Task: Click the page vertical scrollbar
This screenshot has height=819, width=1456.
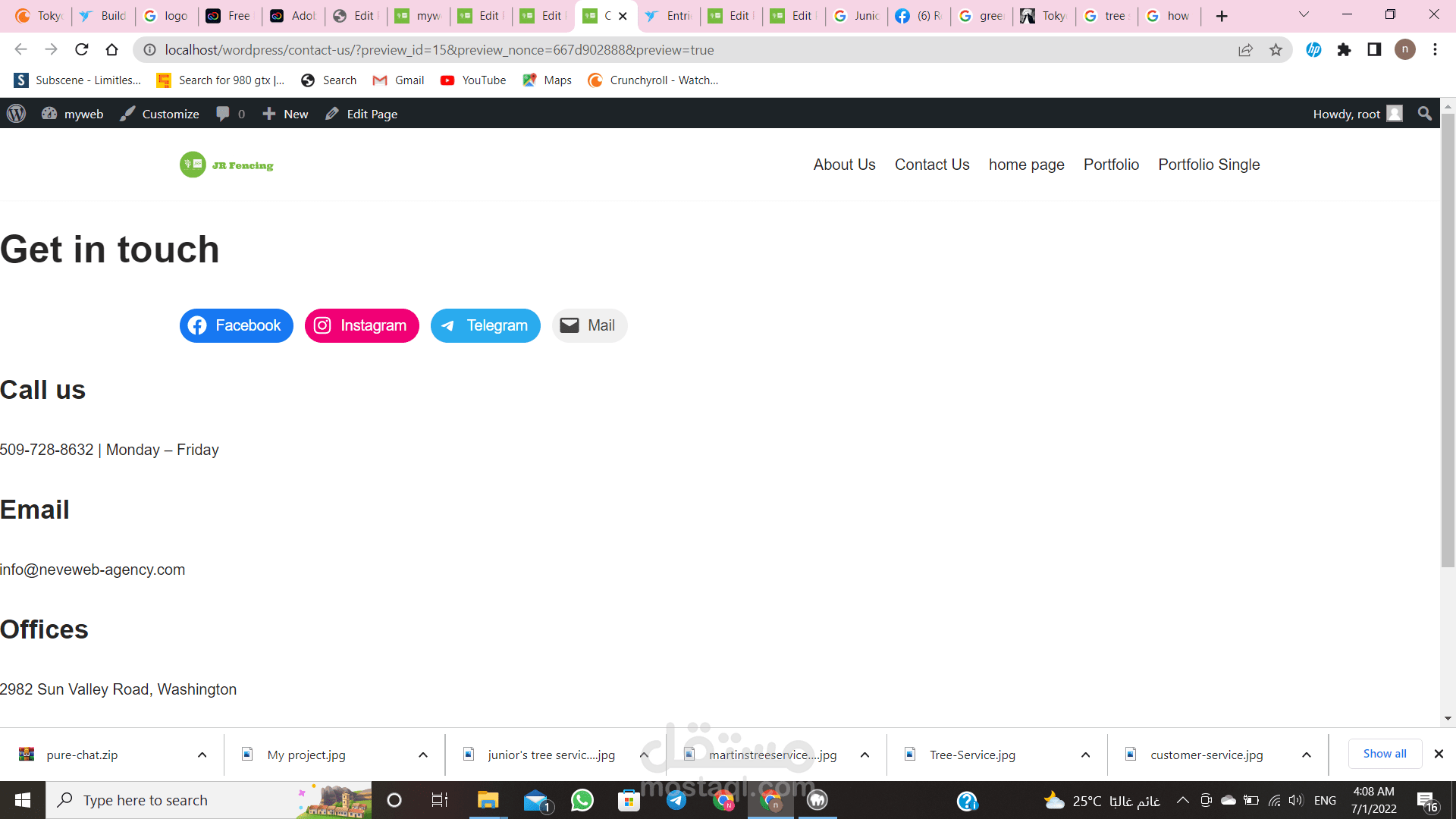Action: (1448, 341)
